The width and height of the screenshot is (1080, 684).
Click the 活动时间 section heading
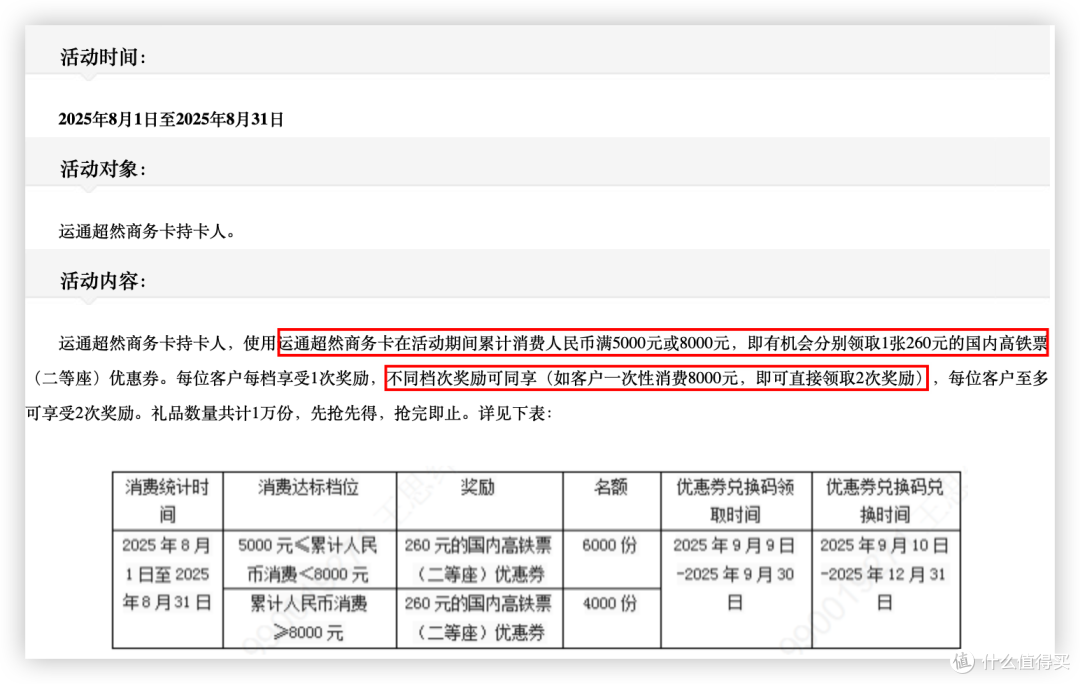(x=102, y=57)
